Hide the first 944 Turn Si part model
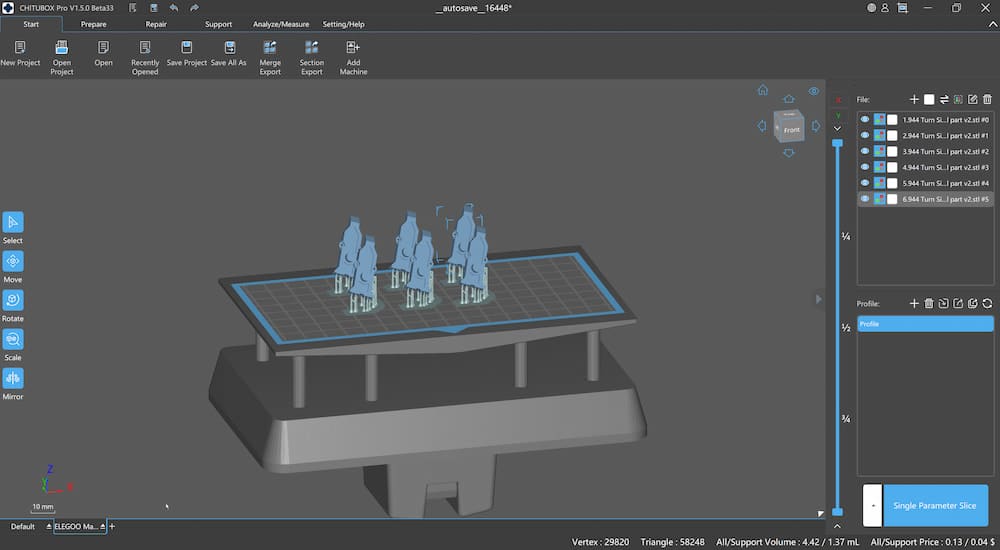This screenshot has width=1000, height=550. (865, 119)
